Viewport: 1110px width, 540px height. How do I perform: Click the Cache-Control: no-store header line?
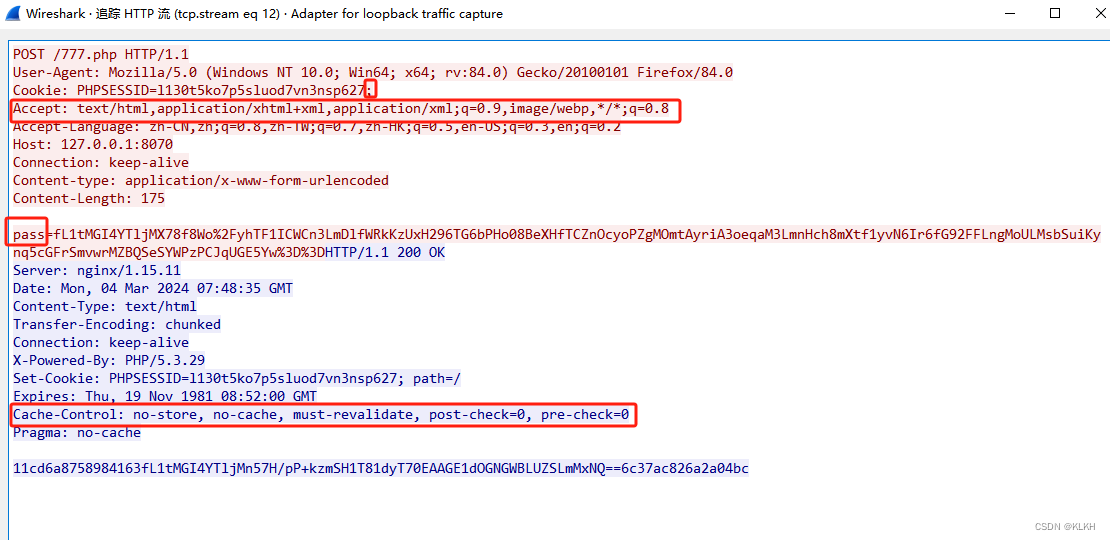321,415
